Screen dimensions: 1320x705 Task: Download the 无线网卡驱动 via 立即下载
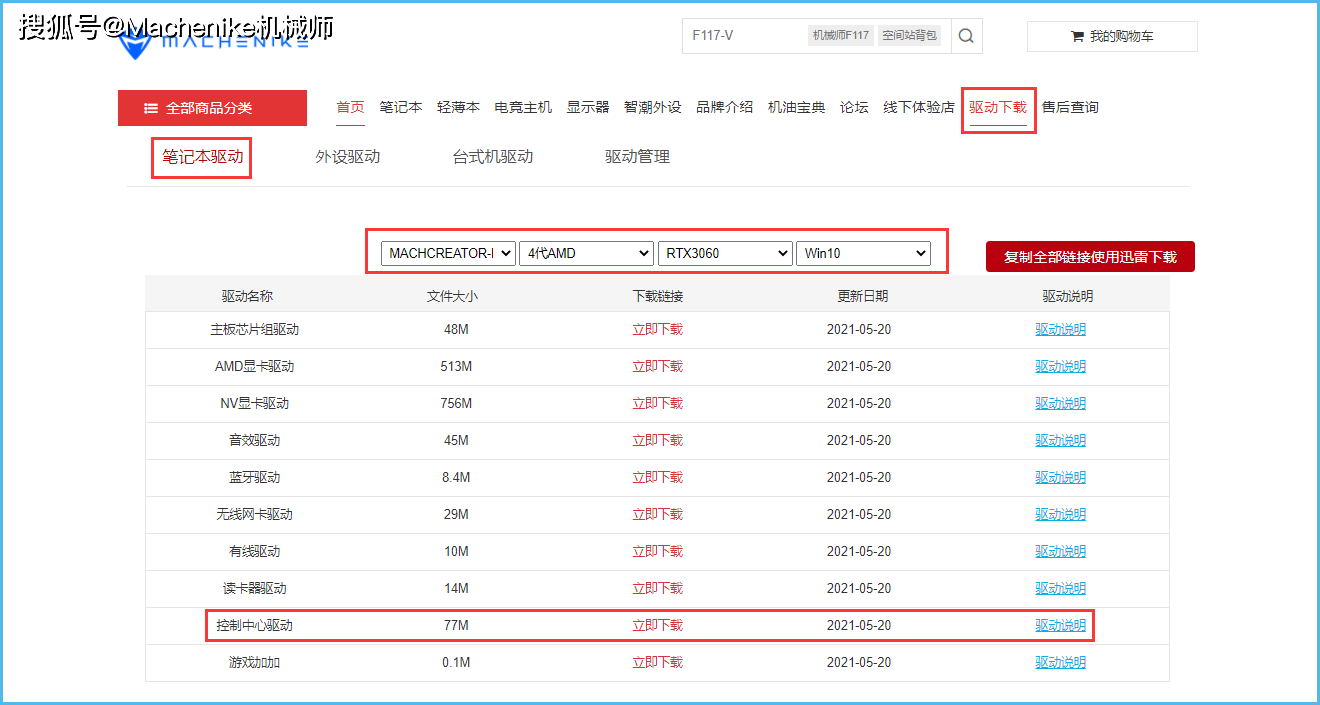[657, 514]
